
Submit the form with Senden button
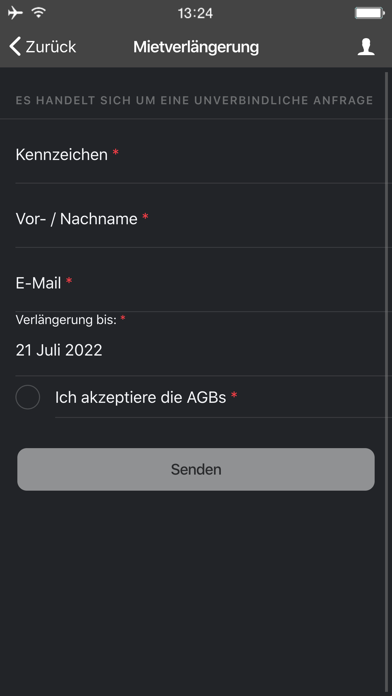[x=196, y=469]
